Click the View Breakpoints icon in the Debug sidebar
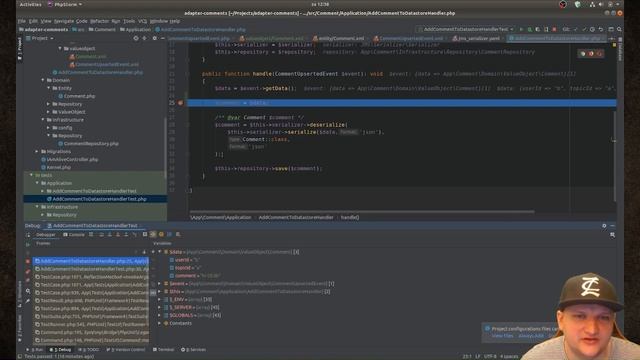 coord(28,271)
